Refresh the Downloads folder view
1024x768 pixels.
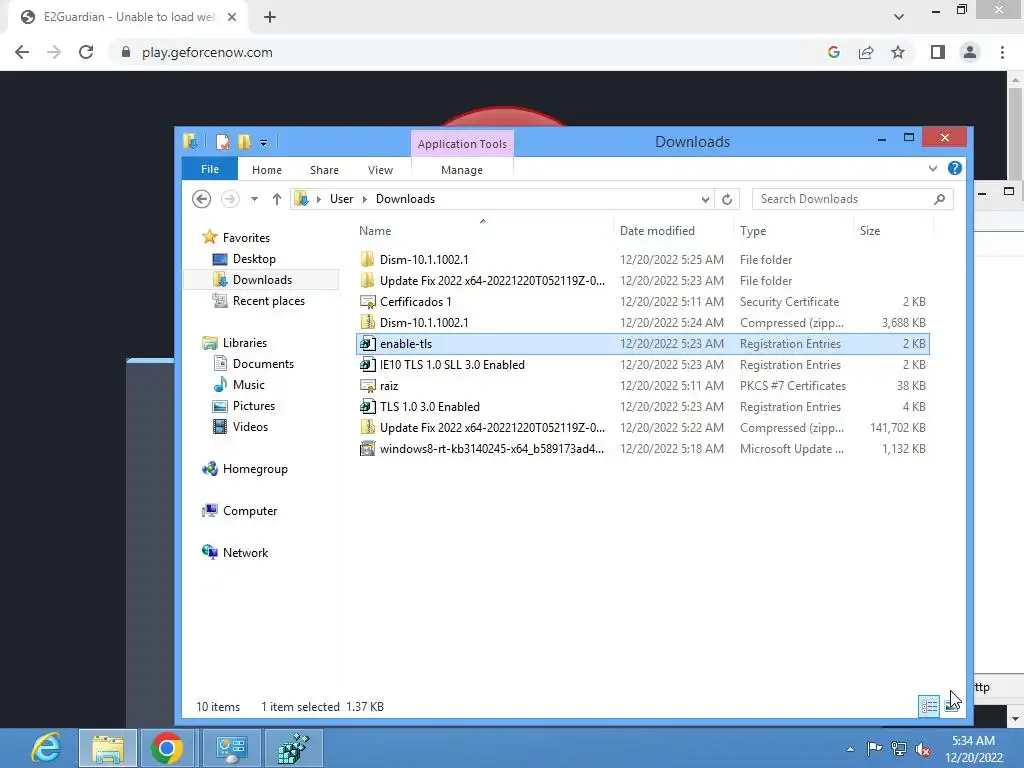727,199
